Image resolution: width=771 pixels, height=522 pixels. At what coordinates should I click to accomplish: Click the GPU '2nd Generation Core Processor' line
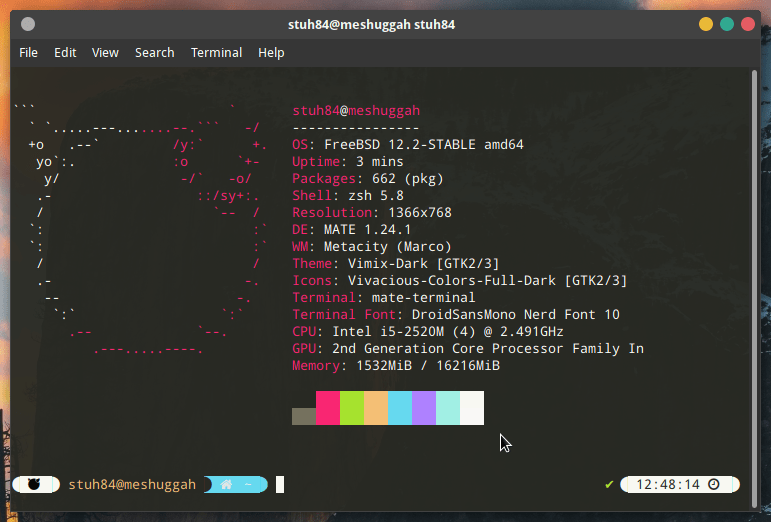(x=468, y=348)
